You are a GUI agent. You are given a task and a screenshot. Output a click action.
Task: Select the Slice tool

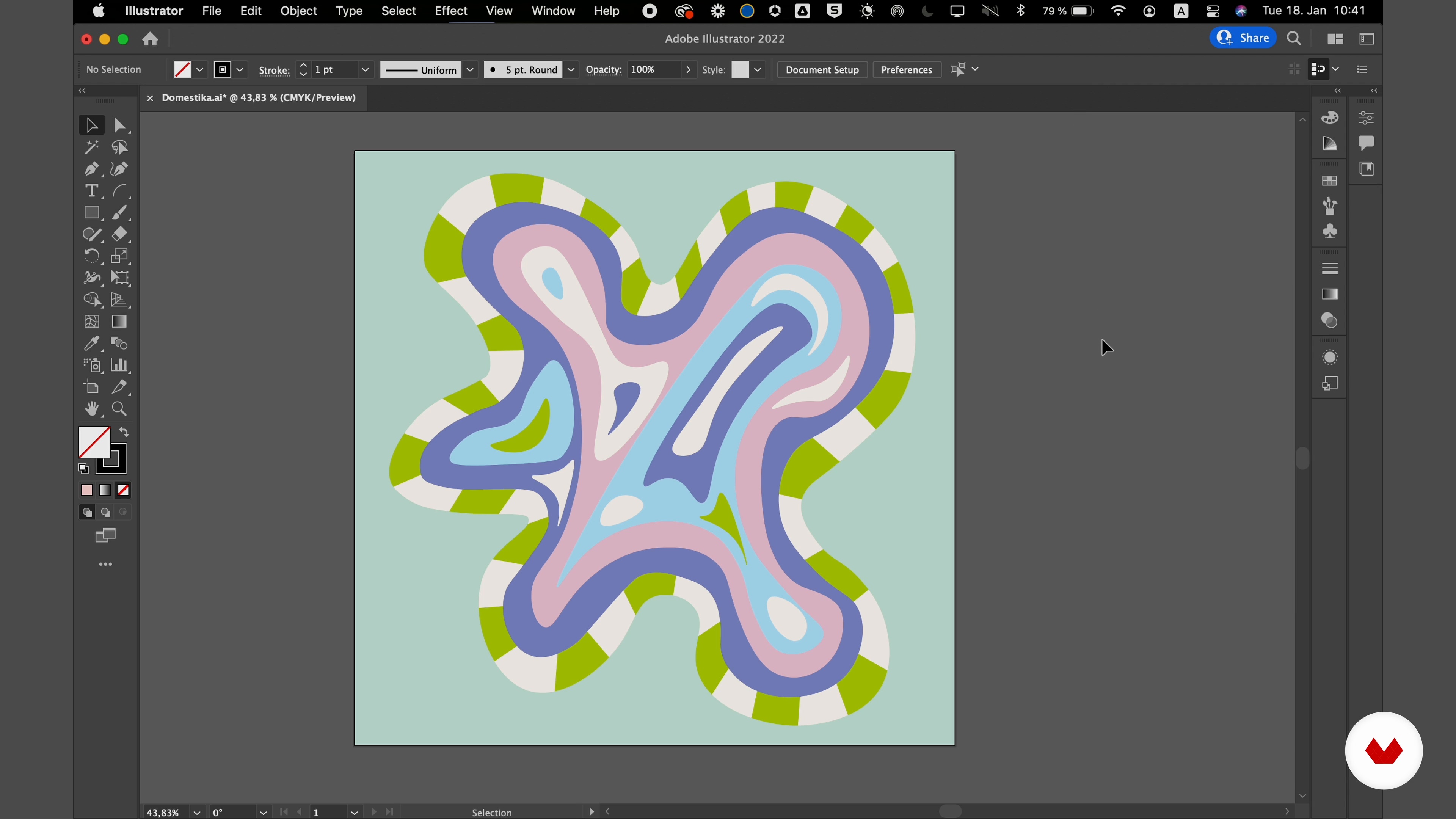coord(119,387)
